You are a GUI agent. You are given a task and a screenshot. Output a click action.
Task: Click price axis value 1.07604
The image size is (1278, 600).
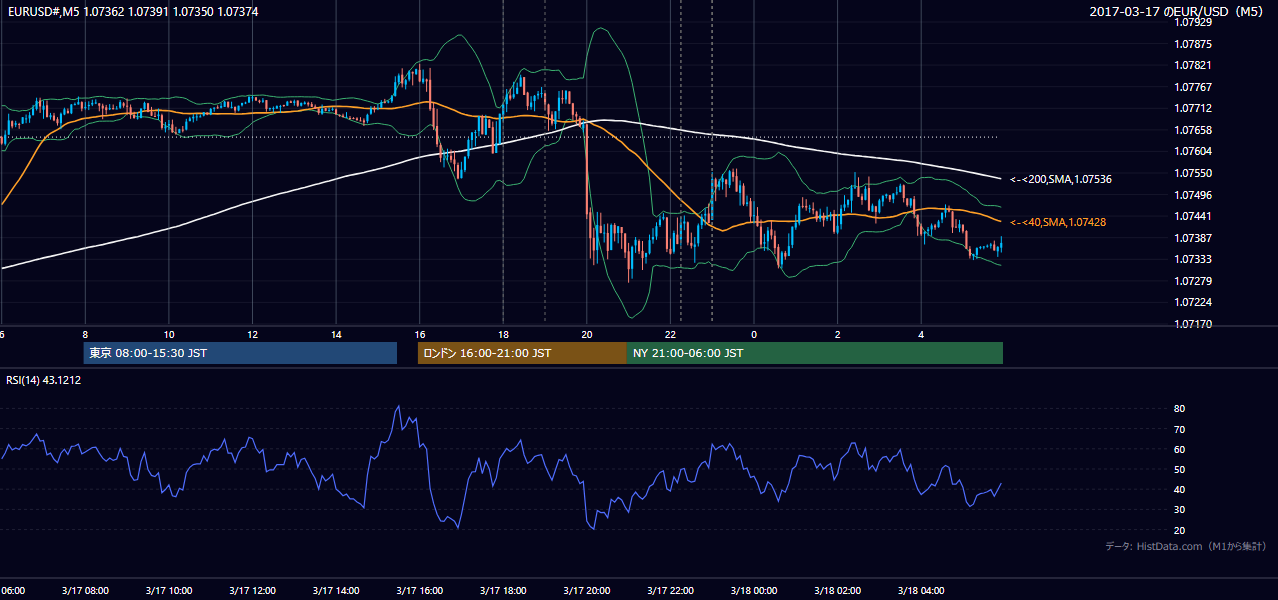1193,151
